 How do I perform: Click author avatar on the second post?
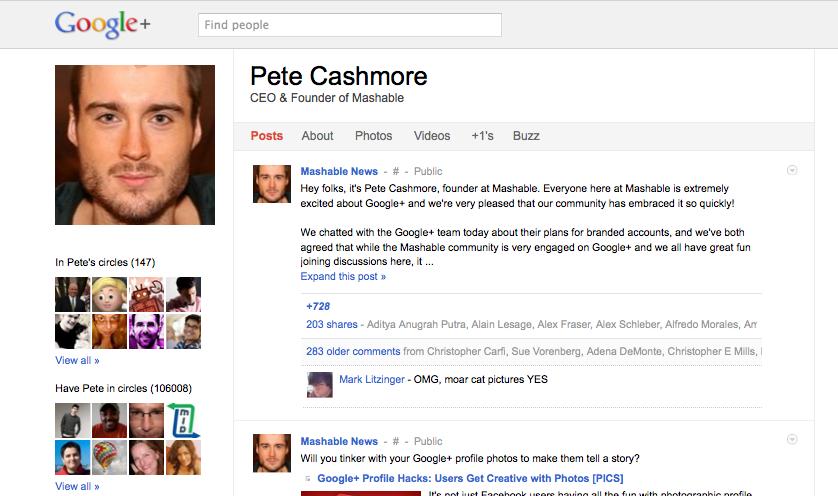click(x=271, y=453)
